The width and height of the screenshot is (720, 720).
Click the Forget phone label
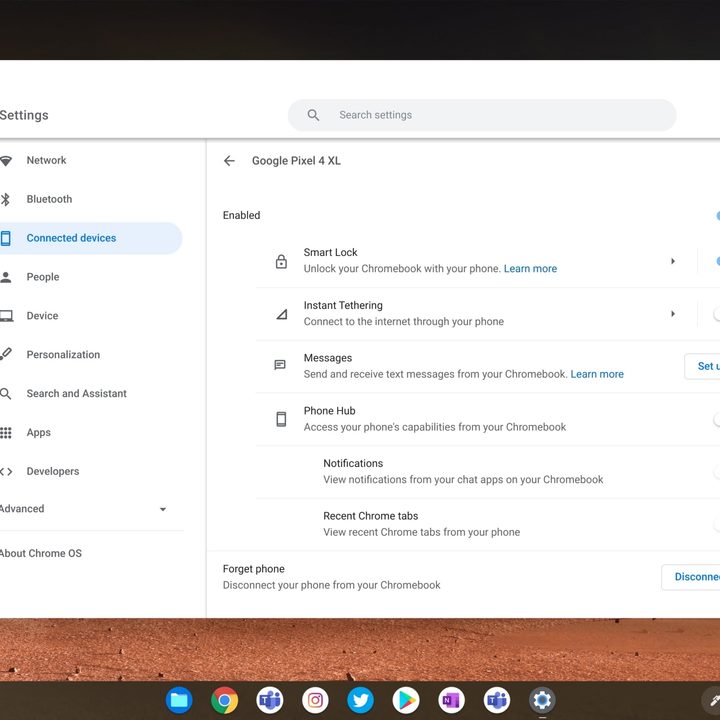(x=253, y=569)
